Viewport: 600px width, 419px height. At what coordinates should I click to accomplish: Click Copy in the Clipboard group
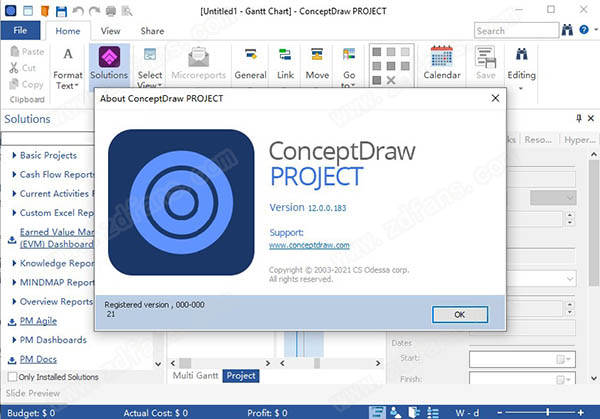[x=26, y=84]
